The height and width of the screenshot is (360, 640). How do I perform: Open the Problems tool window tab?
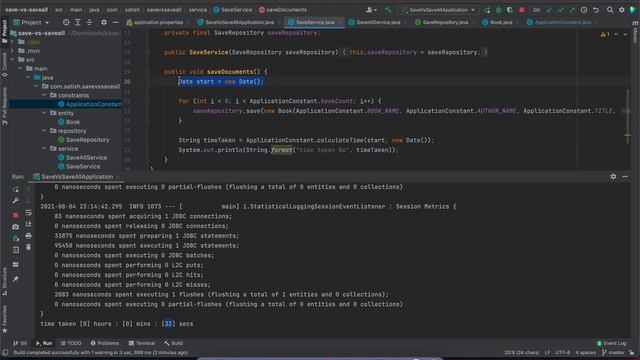(105, 343)
